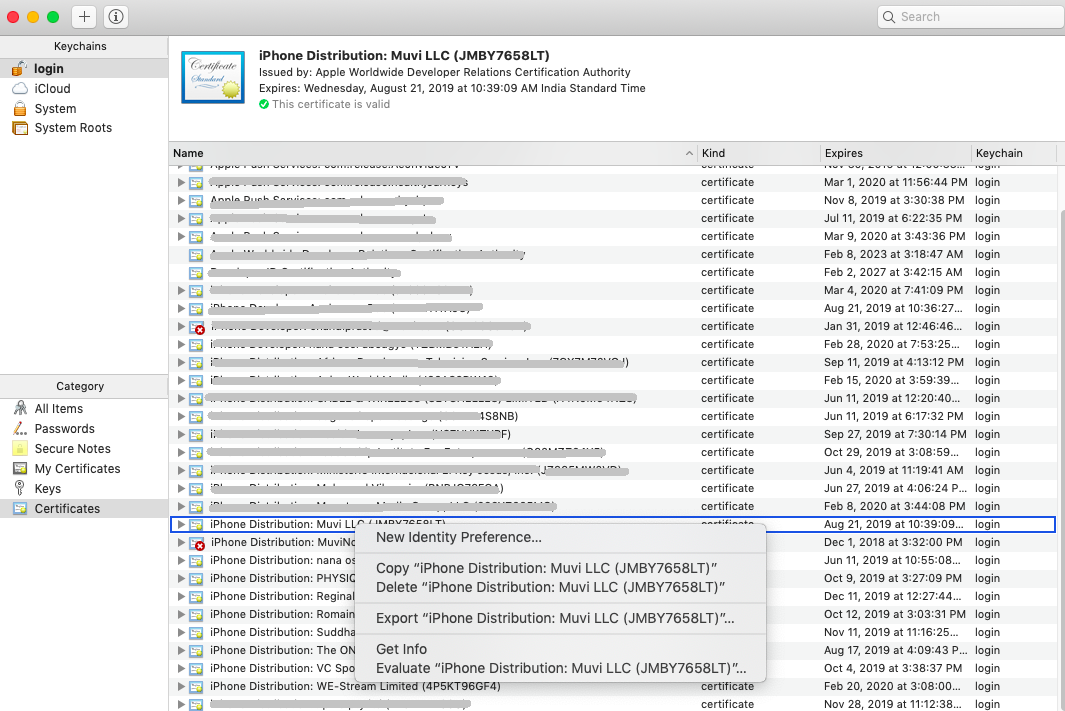This screenshot has width=1065, height=711.
Task: Expand the certificate expiring Mar 4, 2020
Action: tap(181, 291)
